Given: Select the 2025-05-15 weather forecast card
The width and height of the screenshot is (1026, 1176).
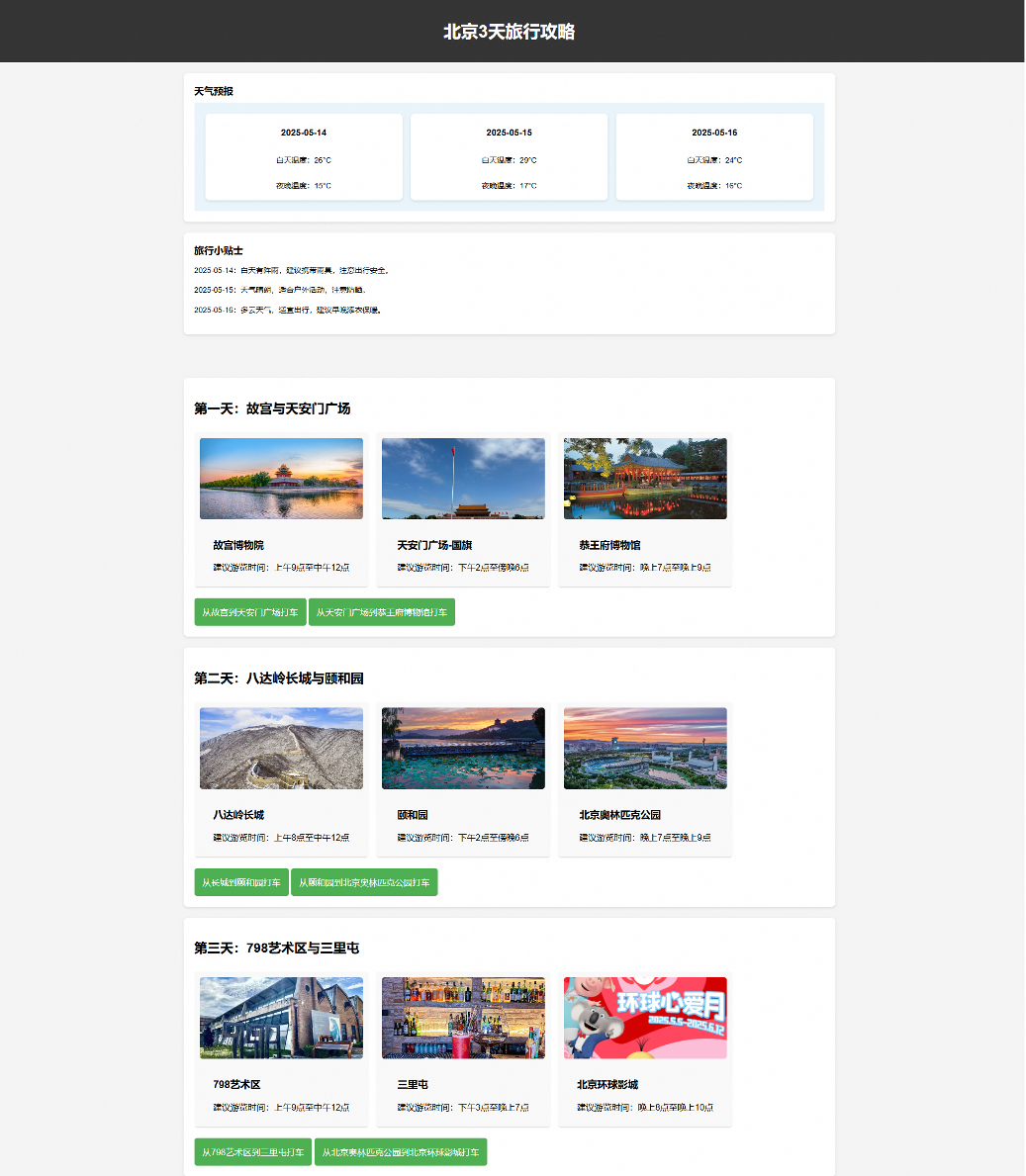Looking at the screenshot, I should tap(510, 156).
